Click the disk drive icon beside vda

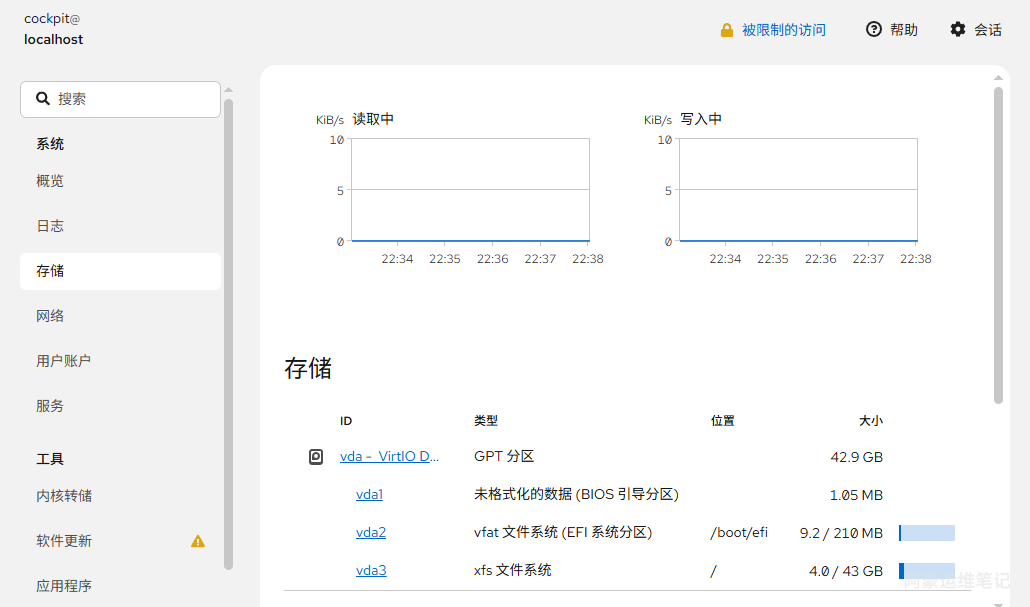316,457
